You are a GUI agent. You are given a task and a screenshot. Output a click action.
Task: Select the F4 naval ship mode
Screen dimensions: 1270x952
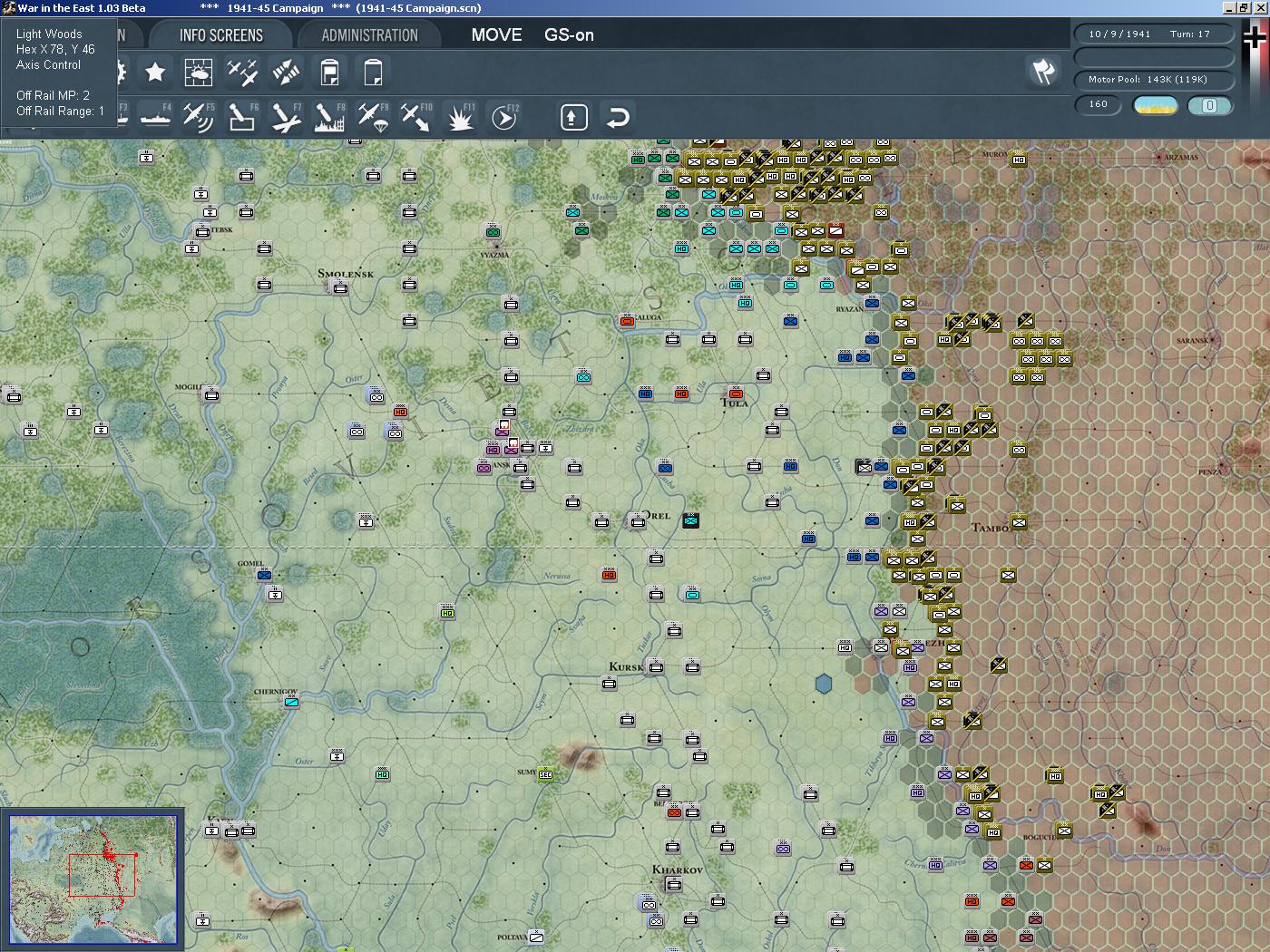(x=155, y=117)
